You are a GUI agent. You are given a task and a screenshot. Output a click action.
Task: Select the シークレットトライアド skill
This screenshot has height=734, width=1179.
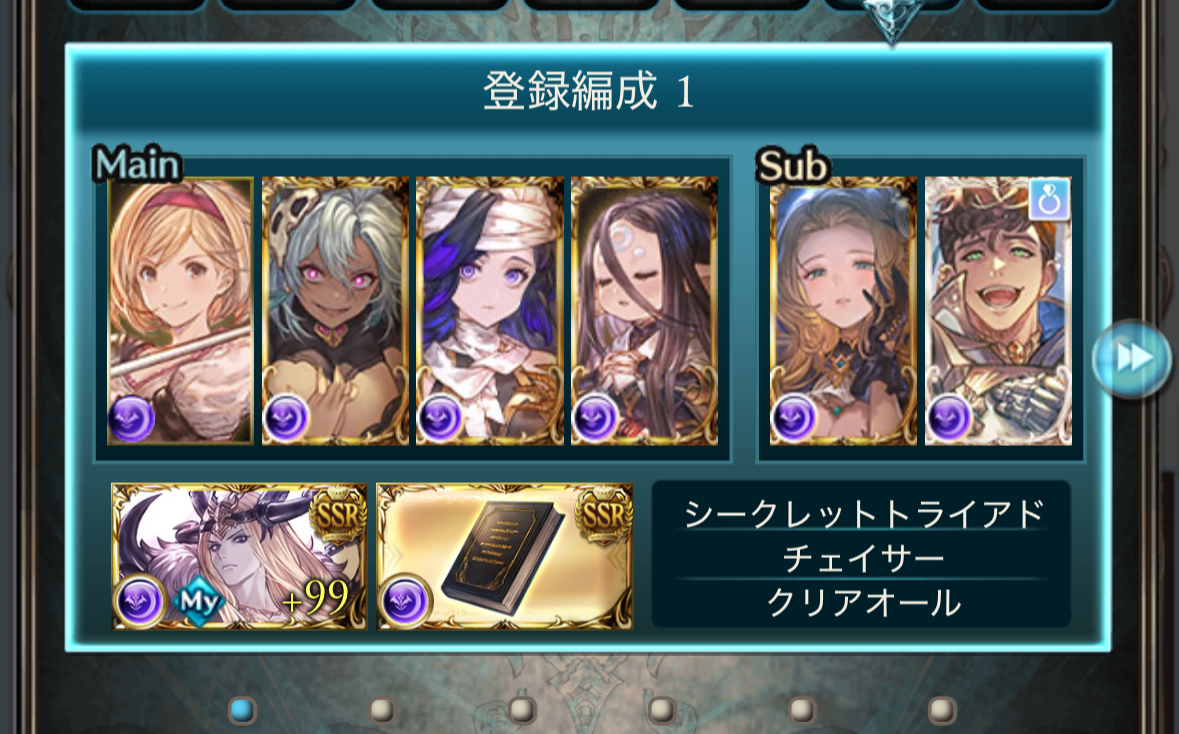pos(863,514)
